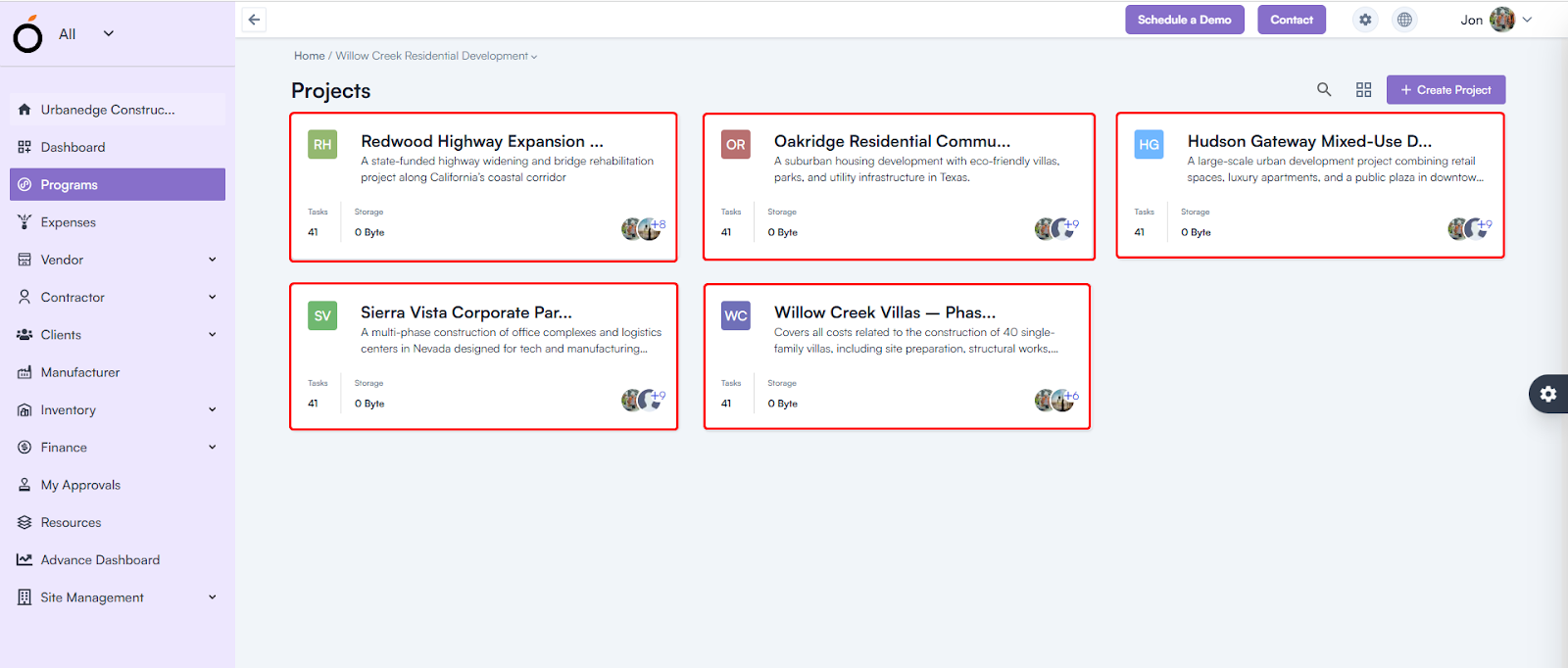
Task: Click the HG project badge
Action: pos(1150,144)
